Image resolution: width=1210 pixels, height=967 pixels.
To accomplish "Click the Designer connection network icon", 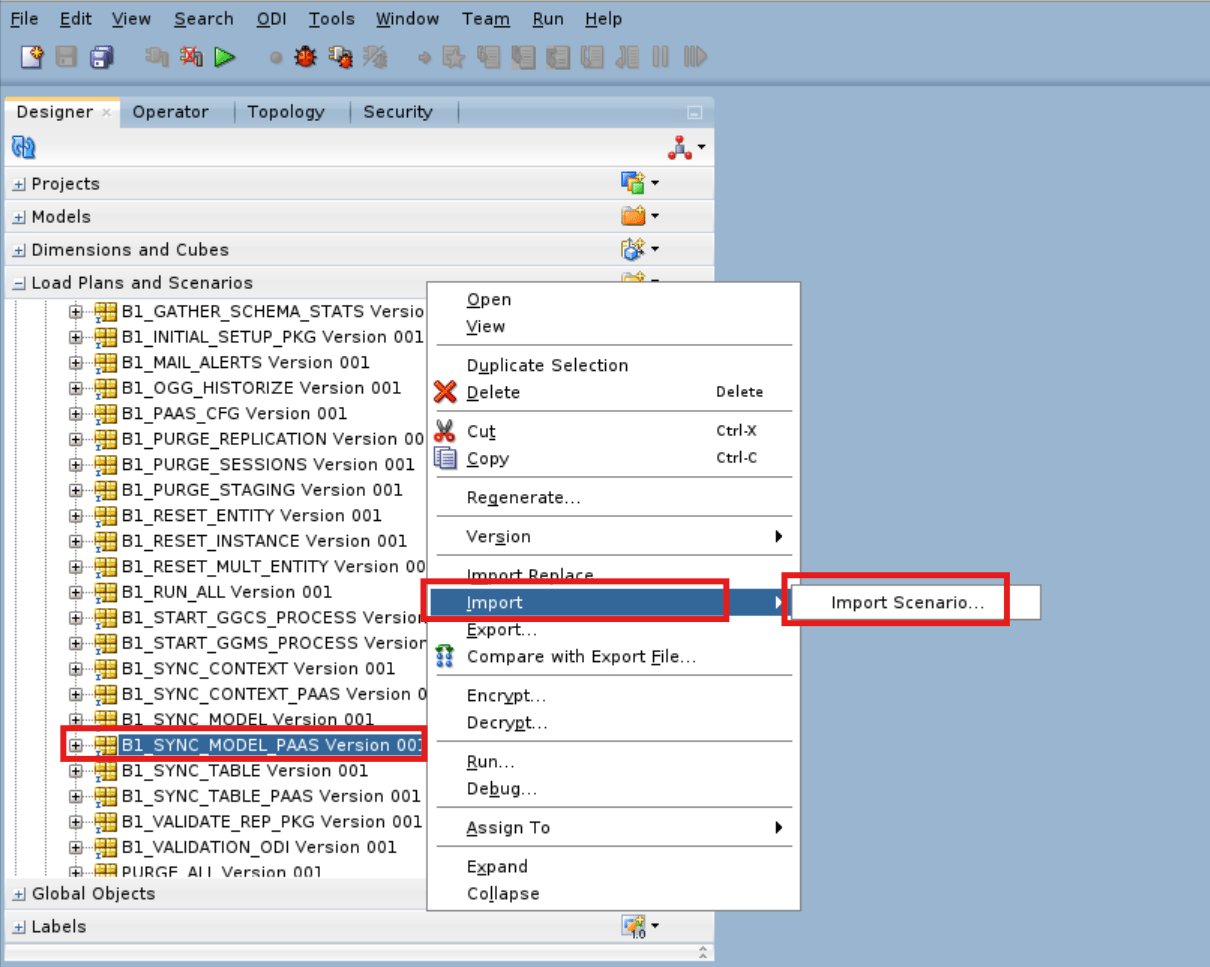I will [x=680, y=148].
